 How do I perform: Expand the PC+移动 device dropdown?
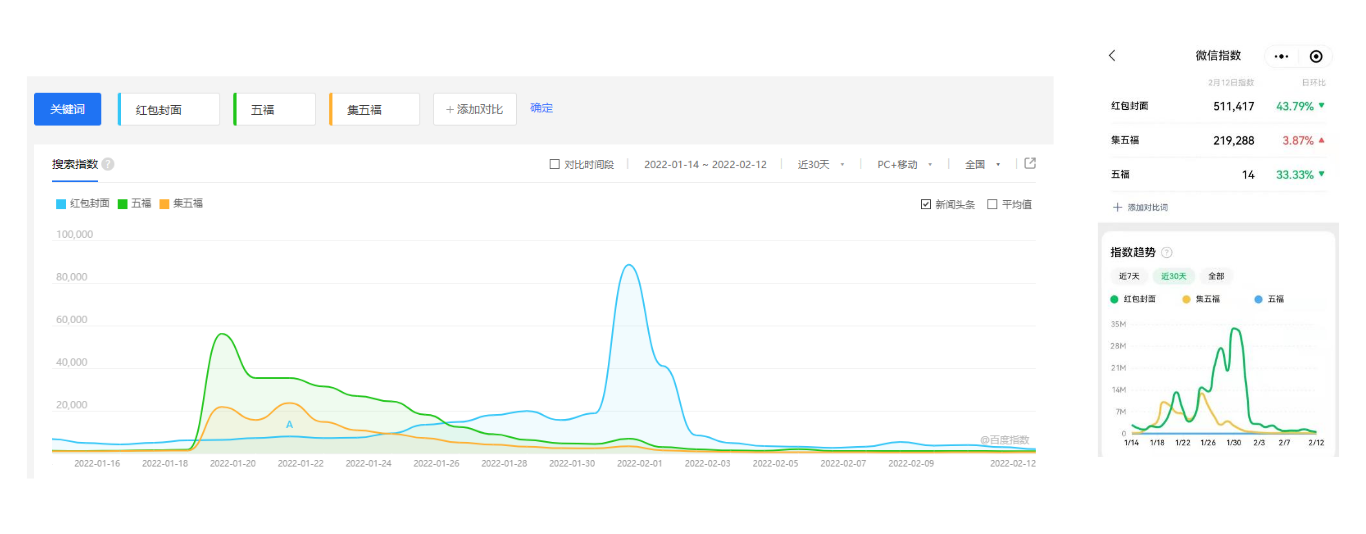click(904, 164)
